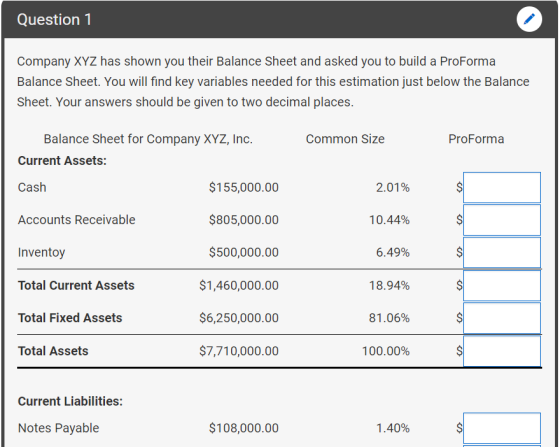Viewport: 560px width, 447px height.
Task: Select the Inventoy ProForma input field
Action: point(502,252)
